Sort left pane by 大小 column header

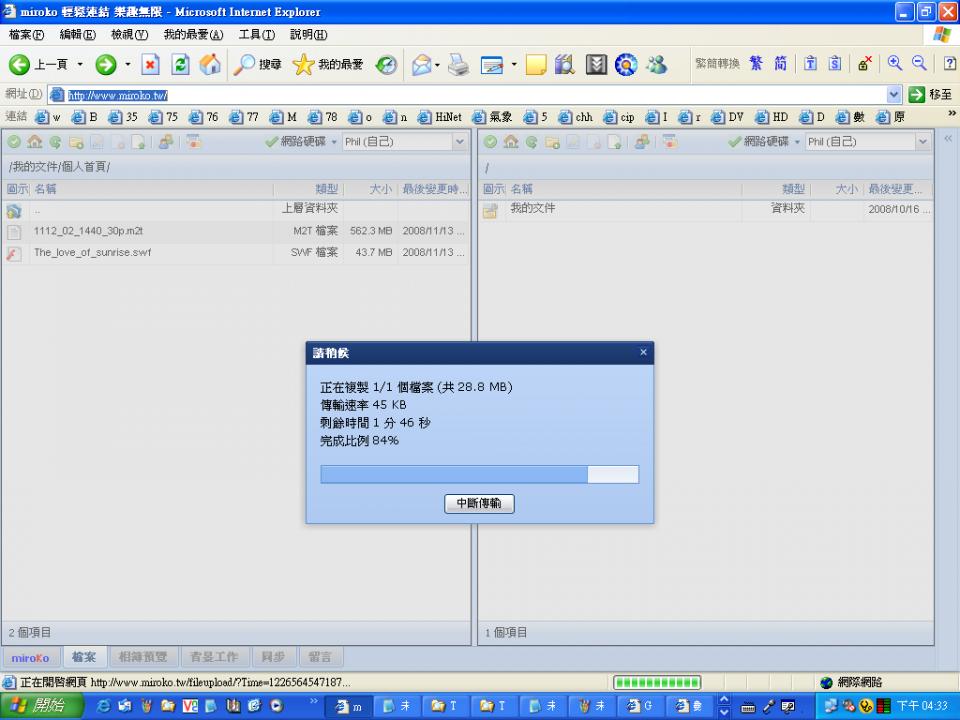click(371, 189)
